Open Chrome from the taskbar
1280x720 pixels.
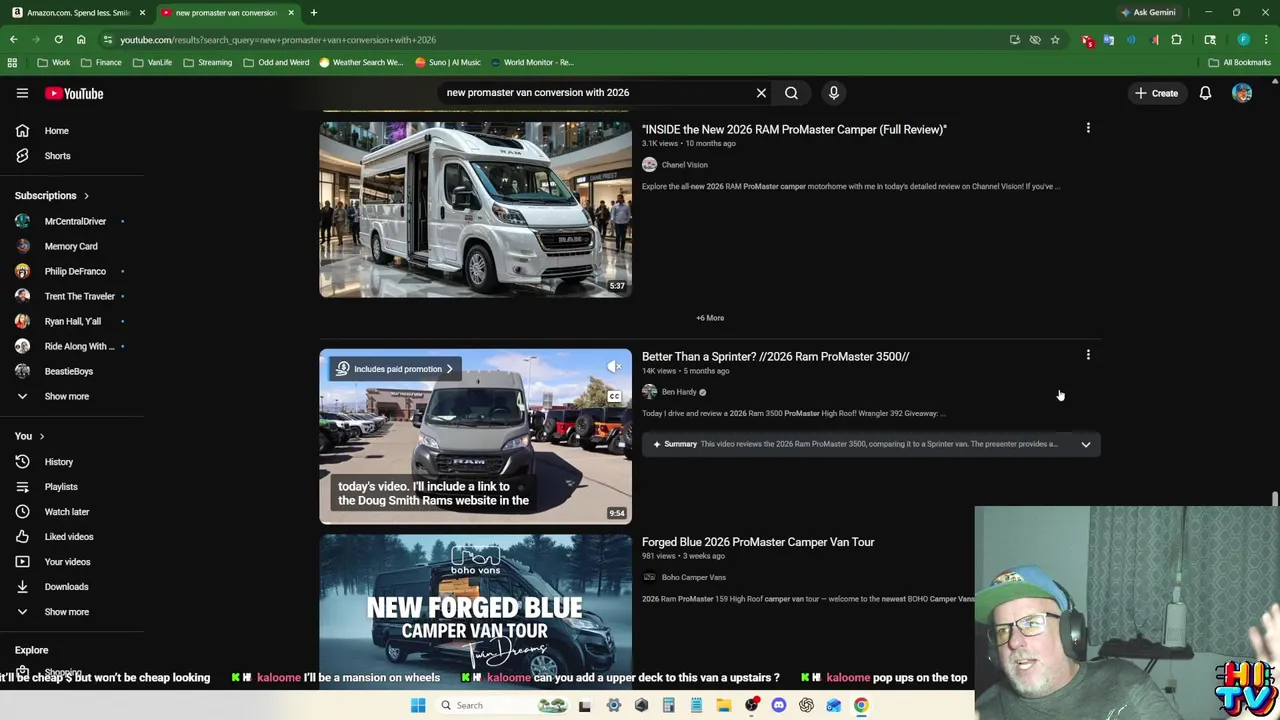click(861, 705)
